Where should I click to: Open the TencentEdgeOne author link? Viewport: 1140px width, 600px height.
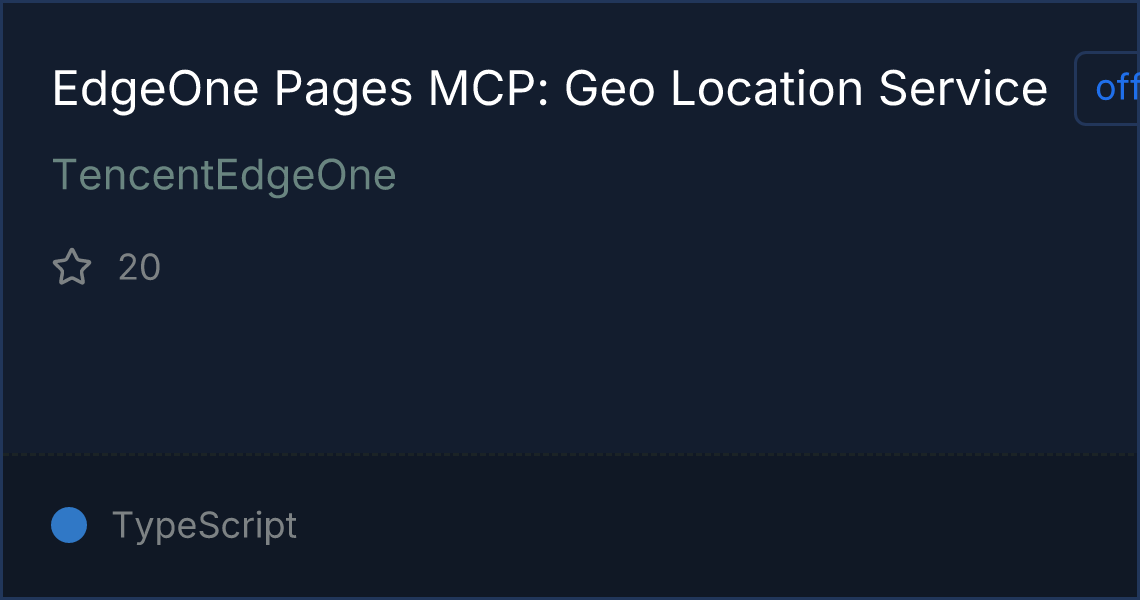[x=224, y=176]
